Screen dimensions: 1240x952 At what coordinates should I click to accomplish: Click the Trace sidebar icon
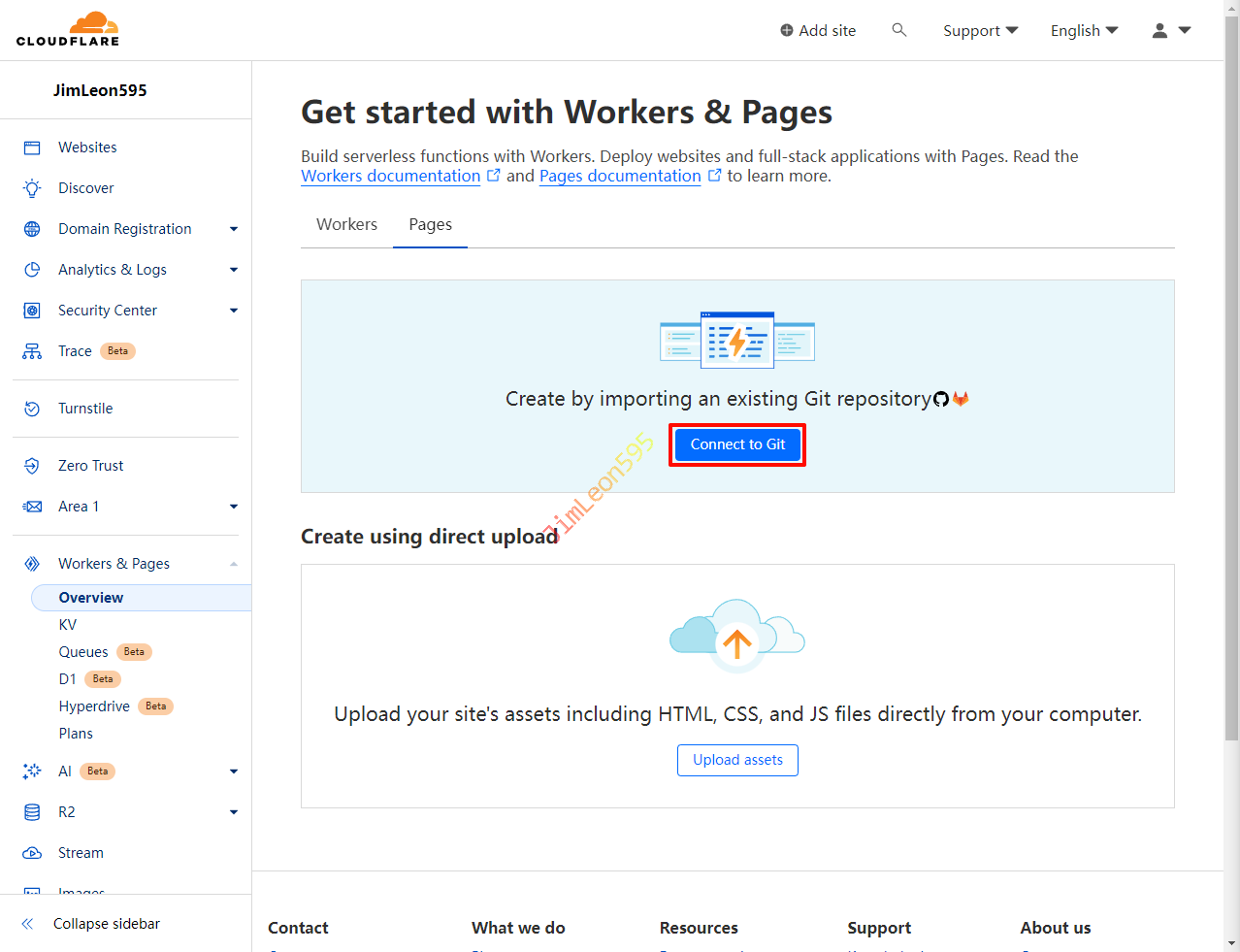tap(32, 351)
